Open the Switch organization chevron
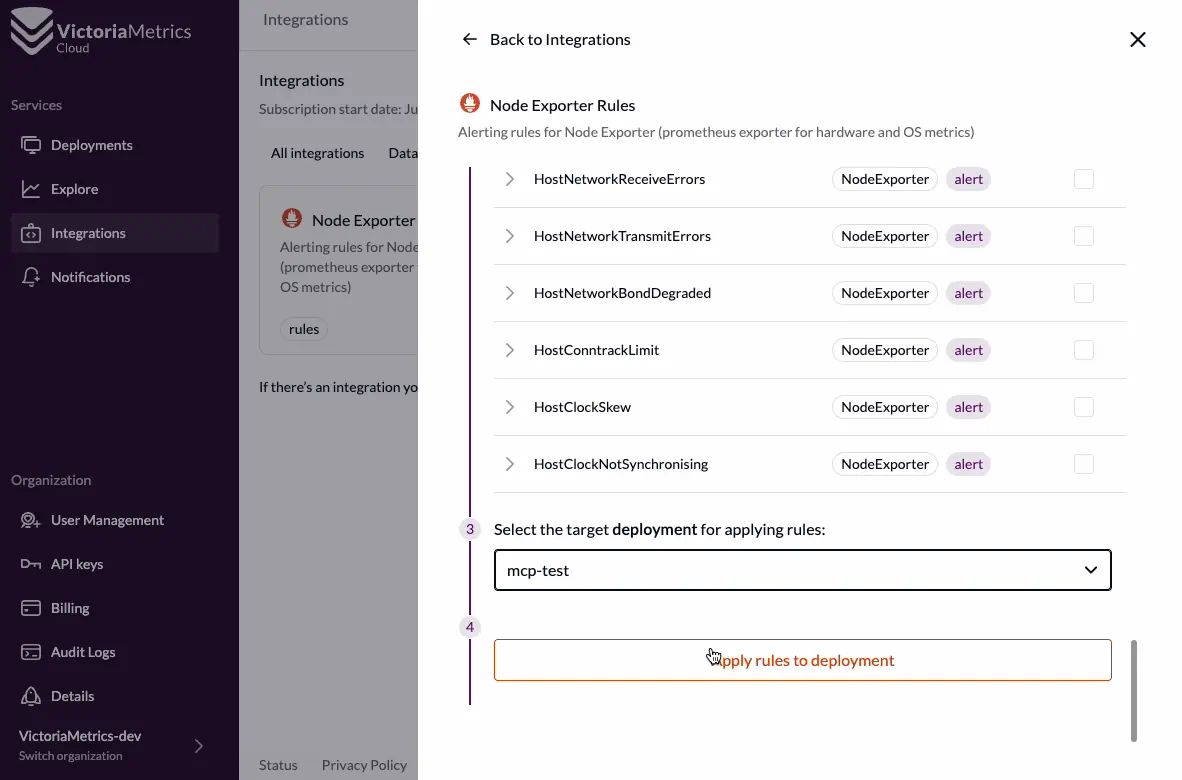The height and width of the screenshot is (780, 1182). coord(199,746)
